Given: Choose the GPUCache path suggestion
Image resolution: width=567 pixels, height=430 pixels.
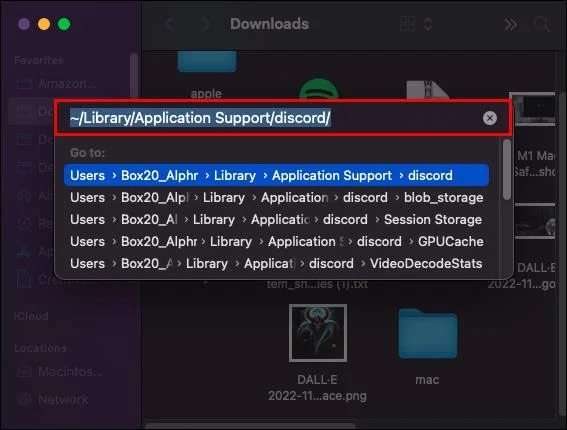Looking at the screenshot, I should (x=276, y=242).
